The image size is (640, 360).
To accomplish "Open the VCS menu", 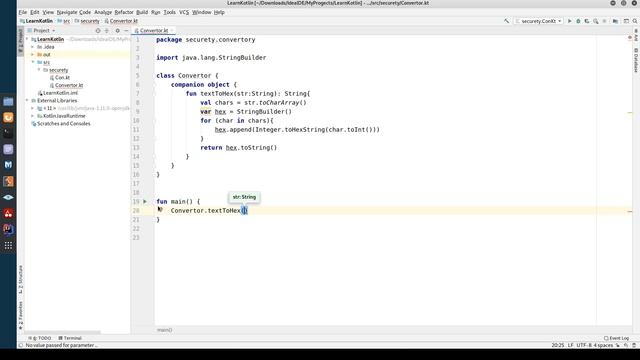I will 184,12.
